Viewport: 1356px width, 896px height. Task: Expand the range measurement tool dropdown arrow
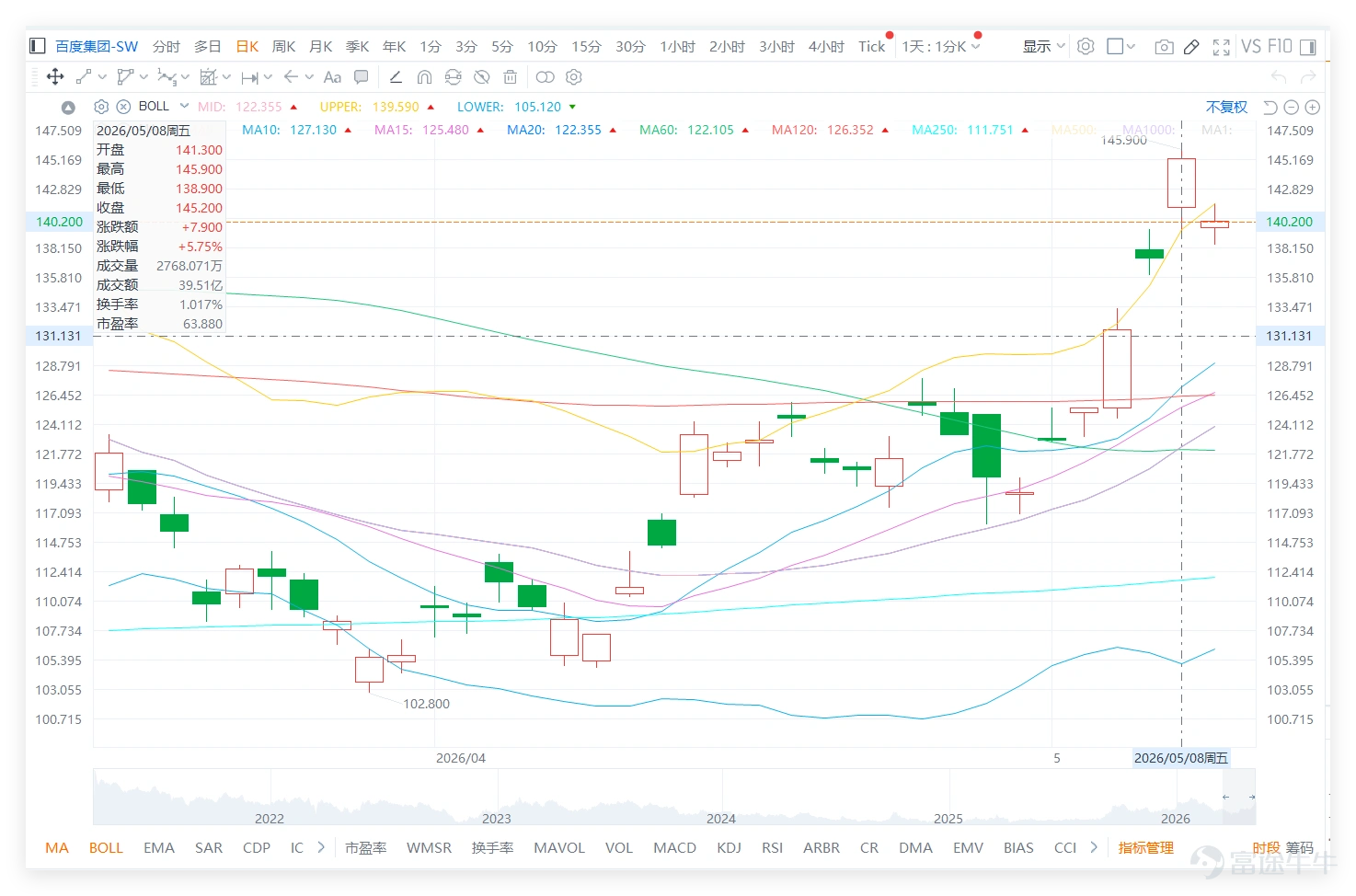pos(268,77)
